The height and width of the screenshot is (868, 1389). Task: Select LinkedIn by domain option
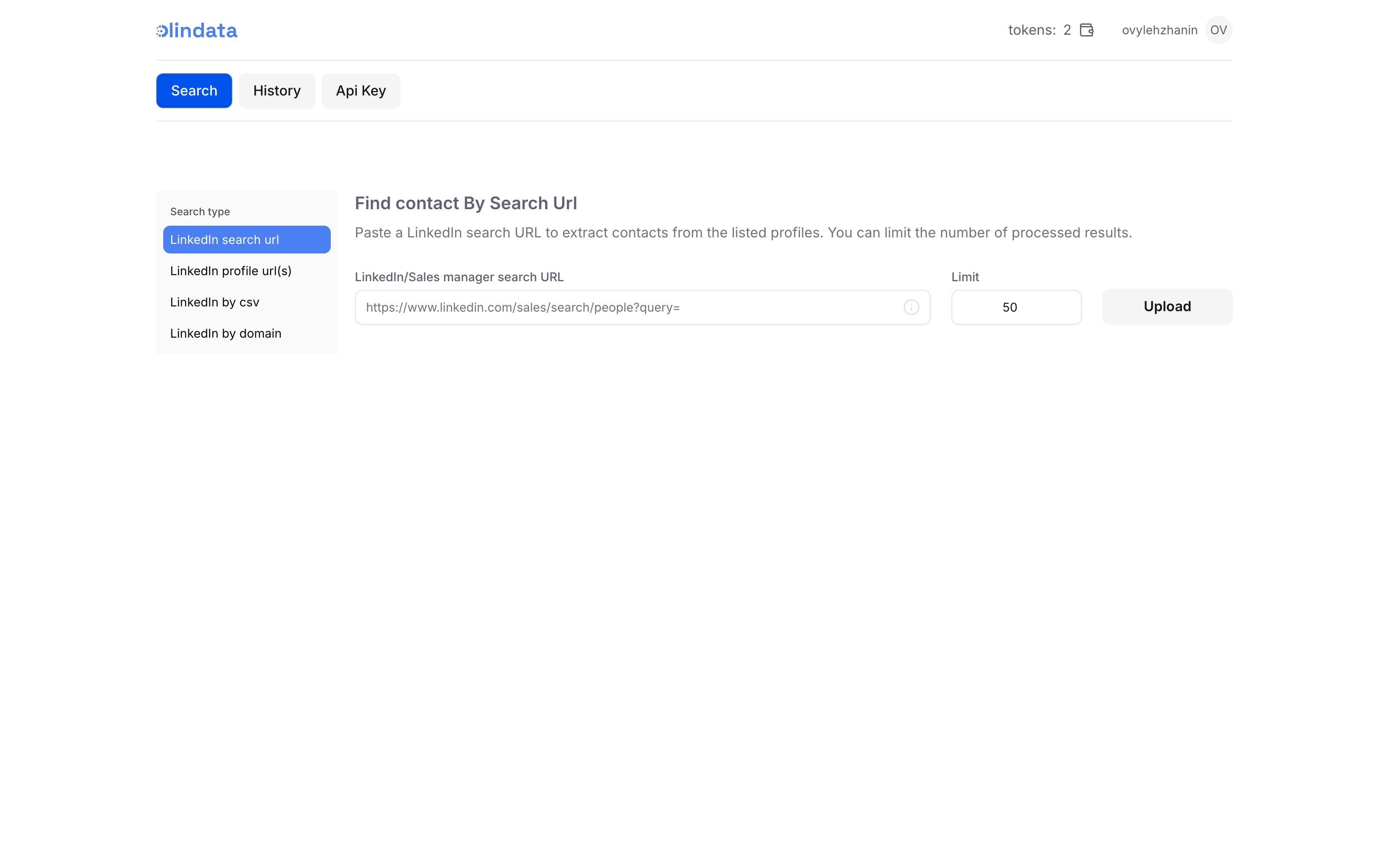click(226, 334)
